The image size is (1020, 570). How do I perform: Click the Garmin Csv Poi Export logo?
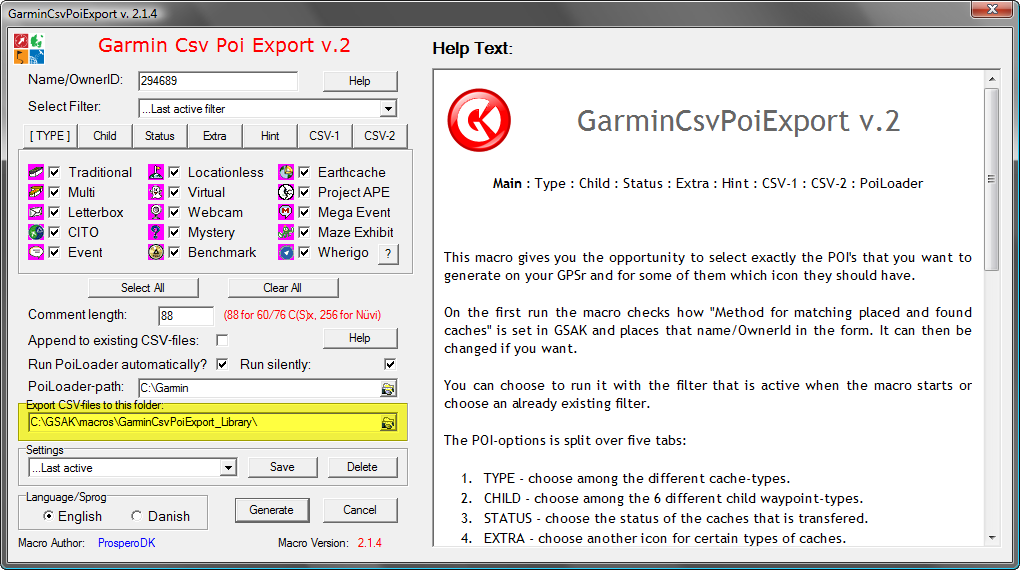29,49
